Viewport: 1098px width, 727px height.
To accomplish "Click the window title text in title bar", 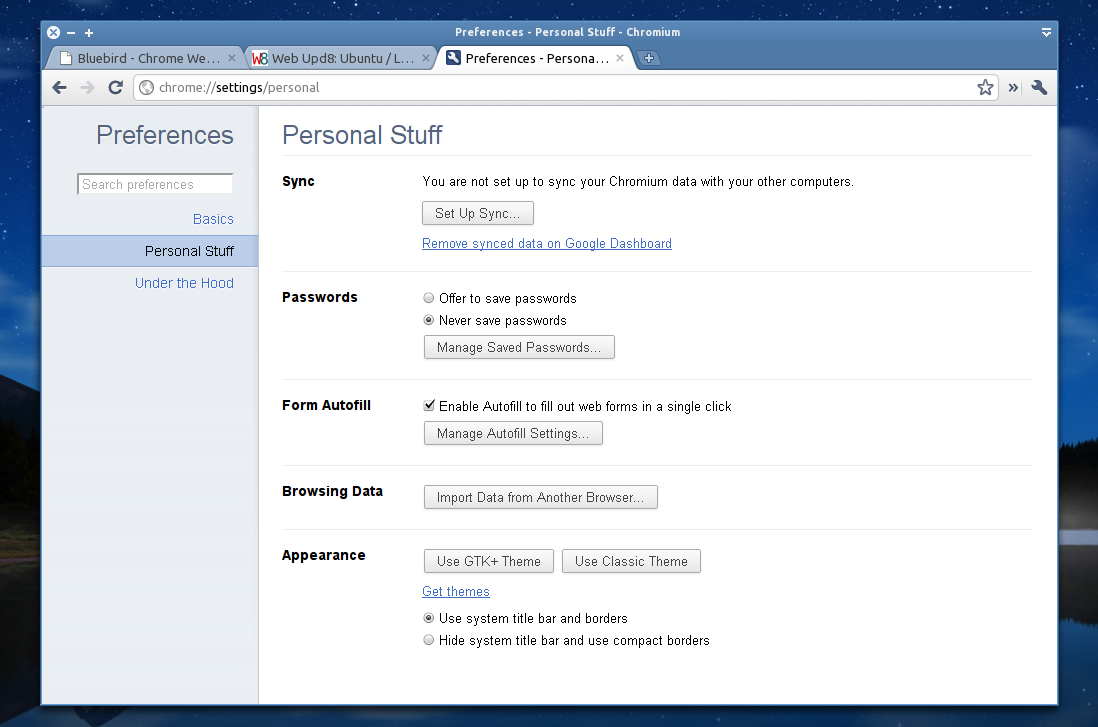I will [x=567, y=32].
